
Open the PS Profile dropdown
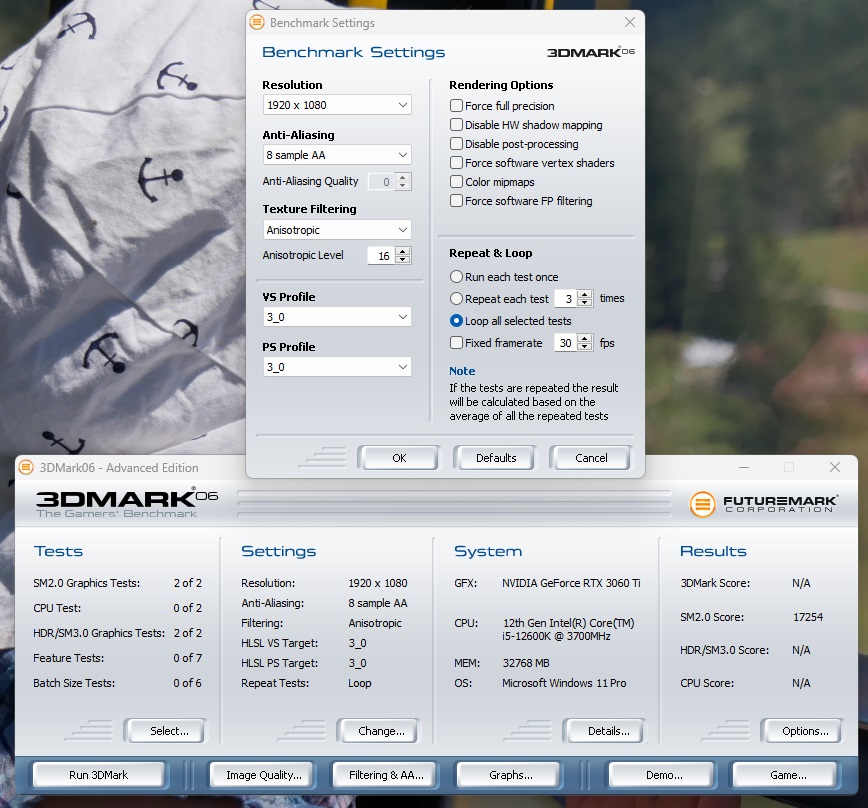click(x=337, y=367)
